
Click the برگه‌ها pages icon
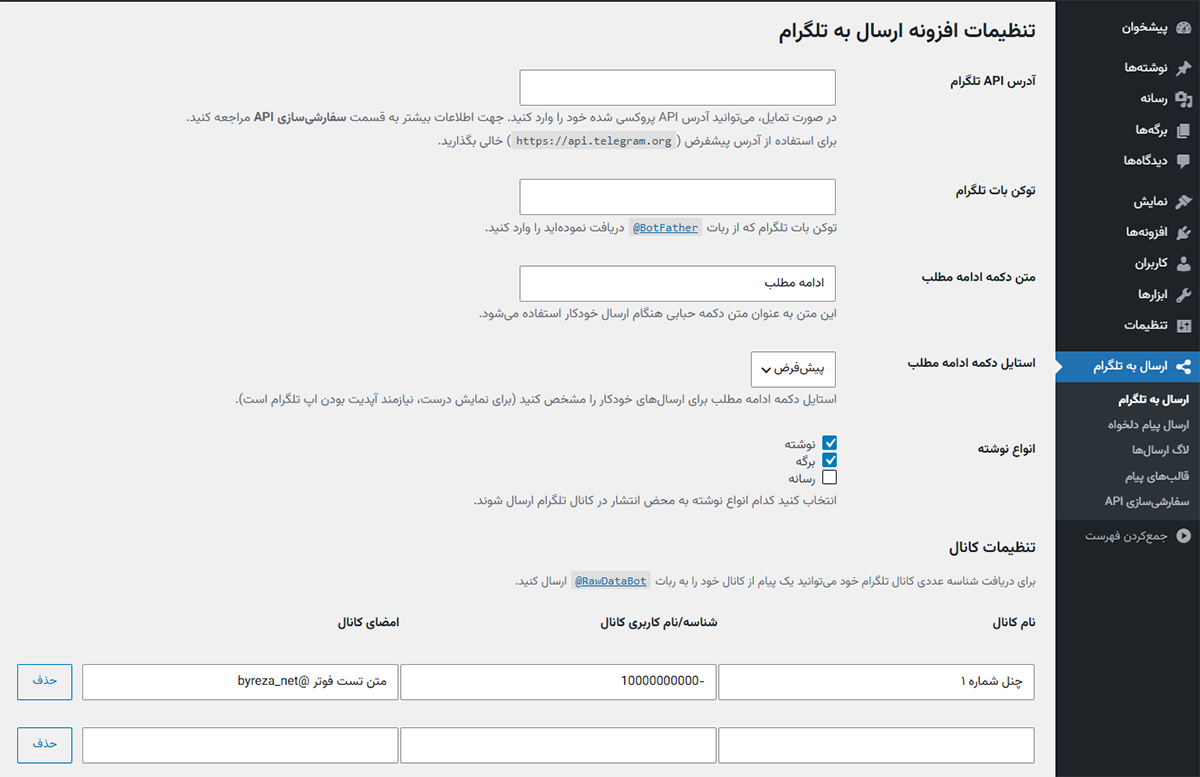(x=1183, y=130)
